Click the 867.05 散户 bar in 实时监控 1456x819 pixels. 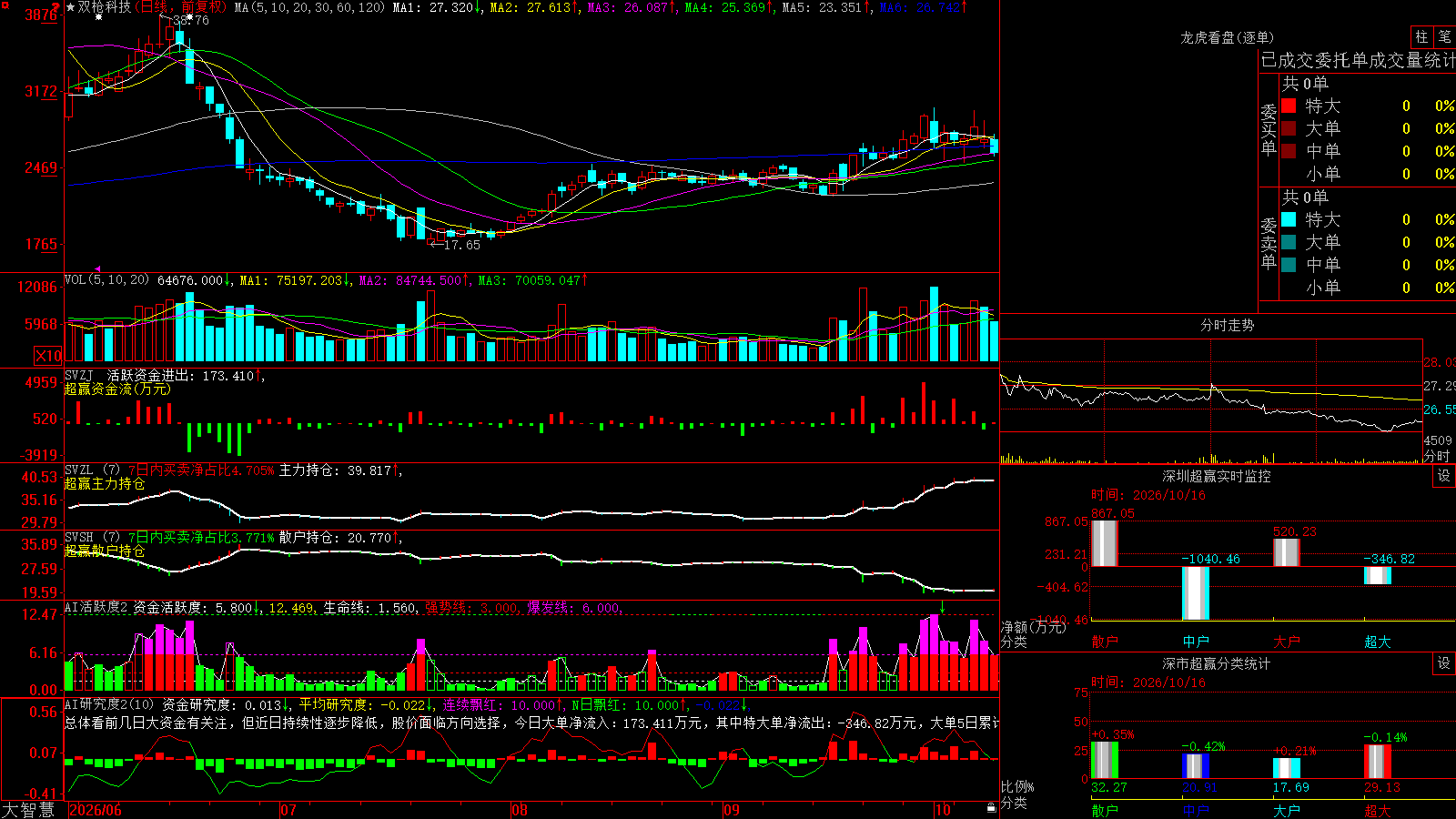click(1104, 543)
